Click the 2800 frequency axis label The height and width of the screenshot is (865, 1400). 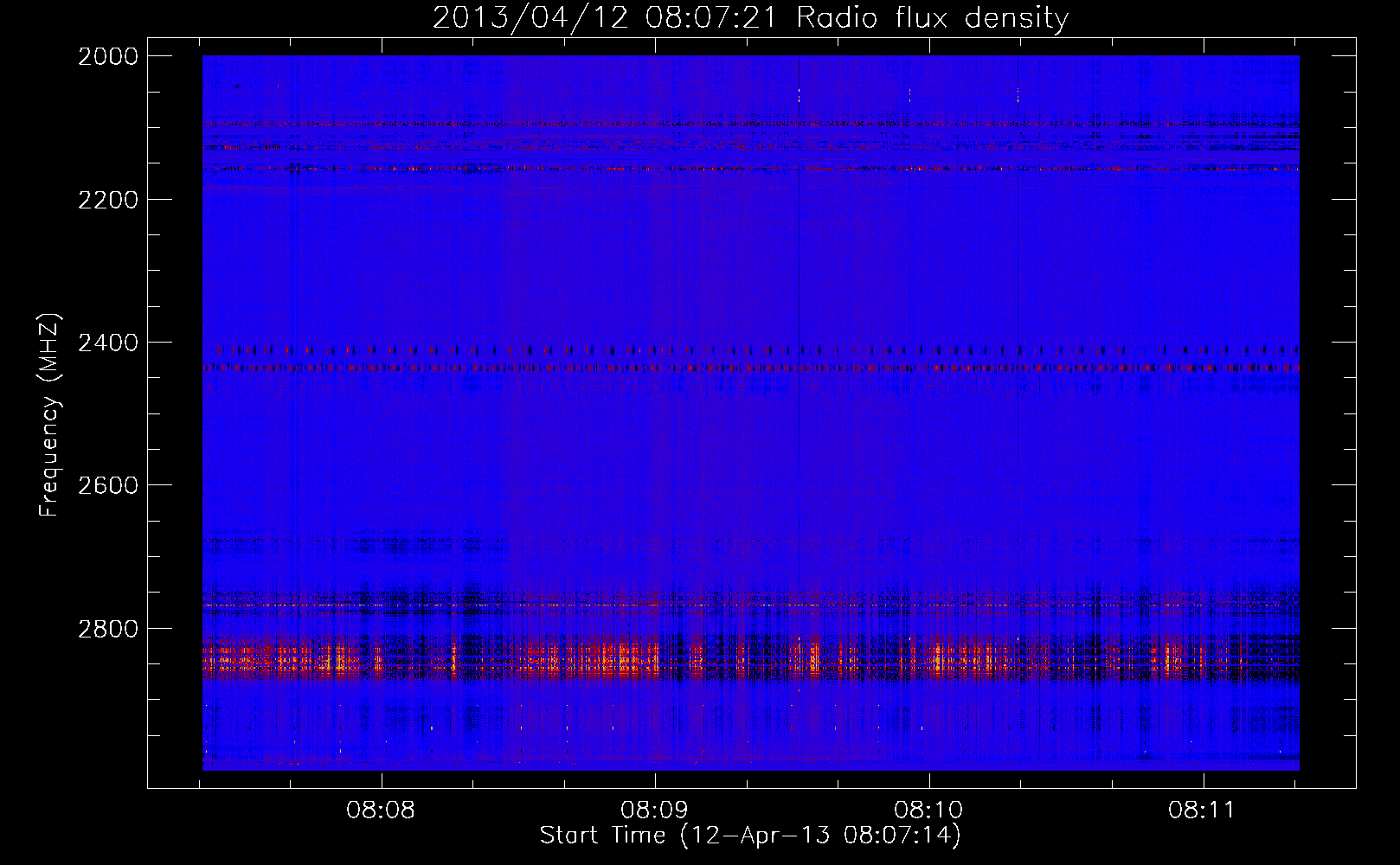(108, 629)
